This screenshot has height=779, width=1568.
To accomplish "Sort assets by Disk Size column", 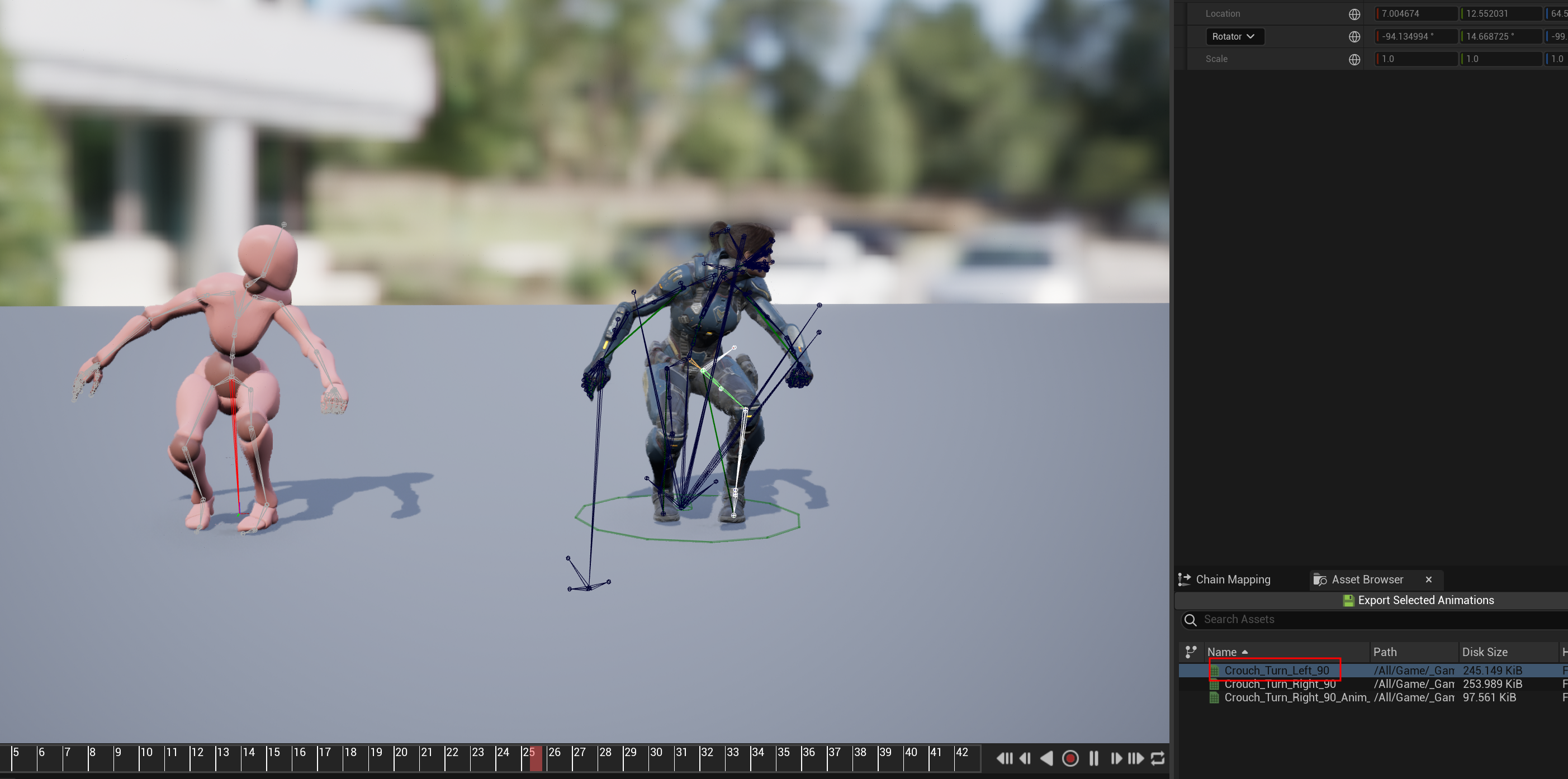I will coord(1484,652).
